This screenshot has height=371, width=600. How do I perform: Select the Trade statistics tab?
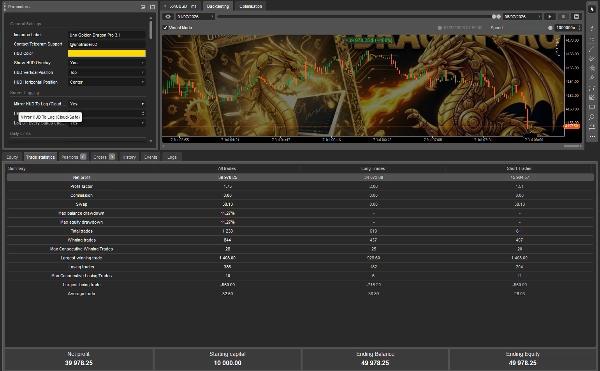coord(40,157)
